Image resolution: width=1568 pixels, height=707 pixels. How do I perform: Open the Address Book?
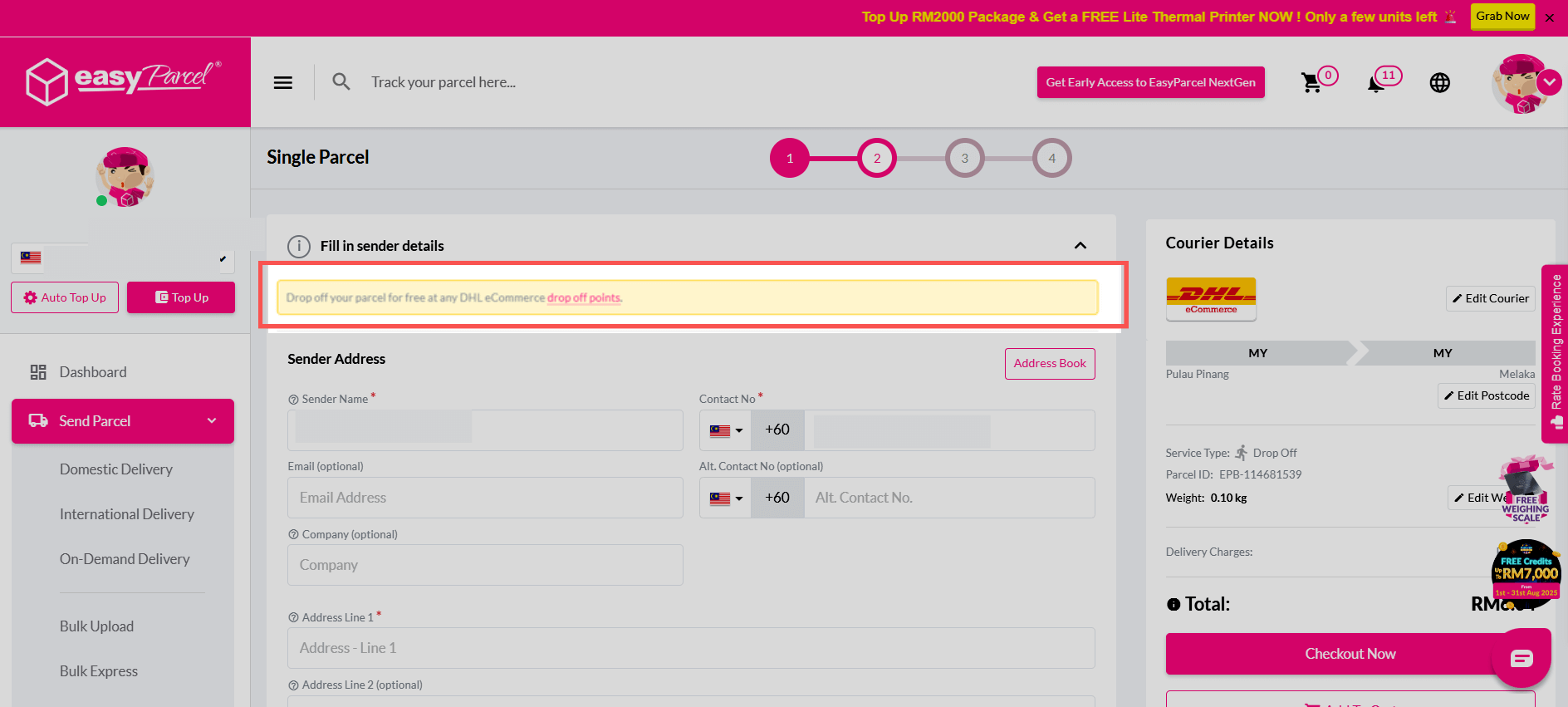tap(1050, 364)
